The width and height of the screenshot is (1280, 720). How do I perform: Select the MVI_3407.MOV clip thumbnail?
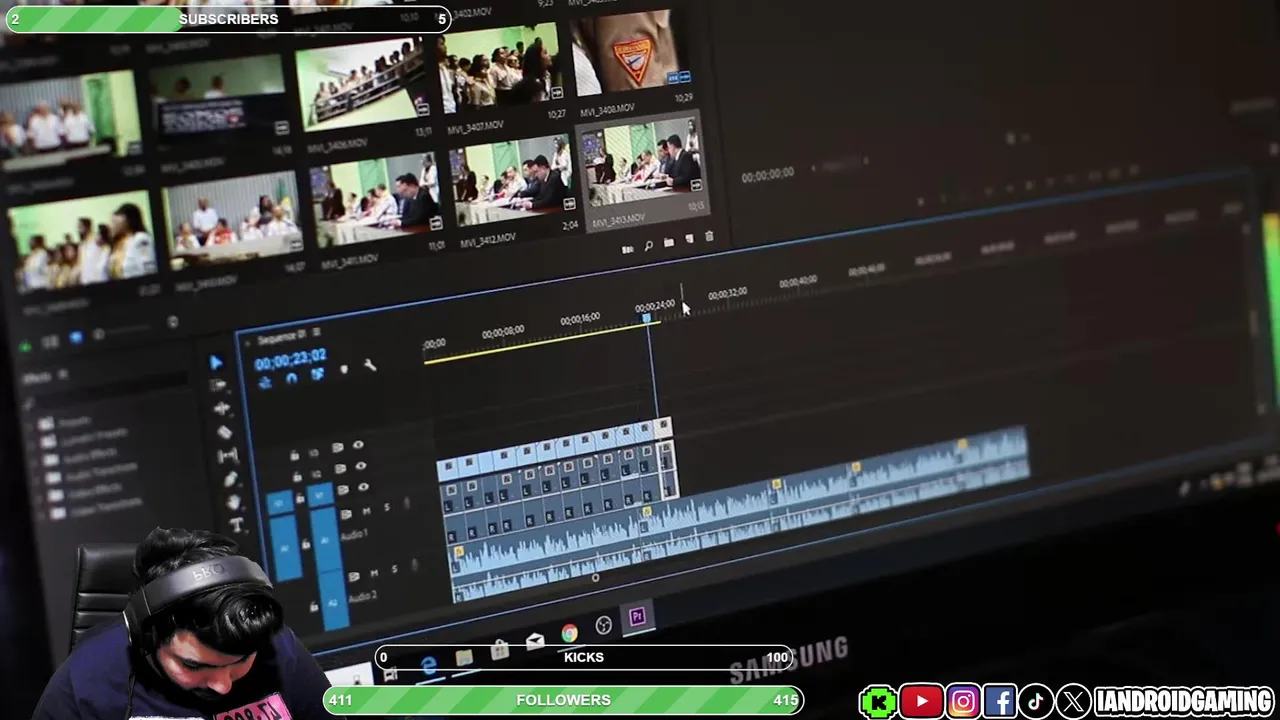pos(500,70)
